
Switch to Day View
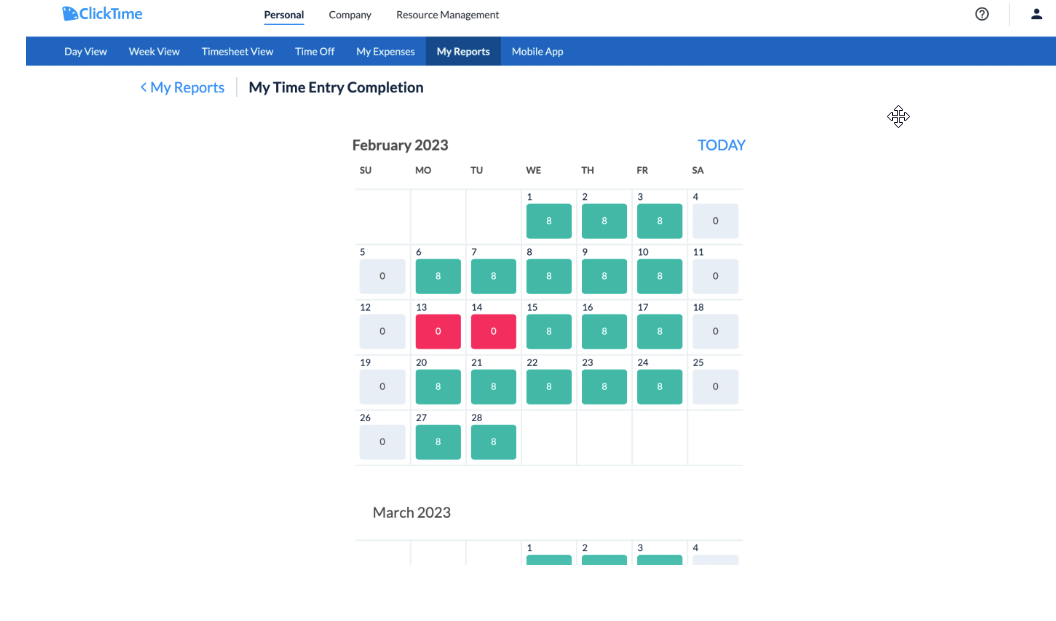85,50
